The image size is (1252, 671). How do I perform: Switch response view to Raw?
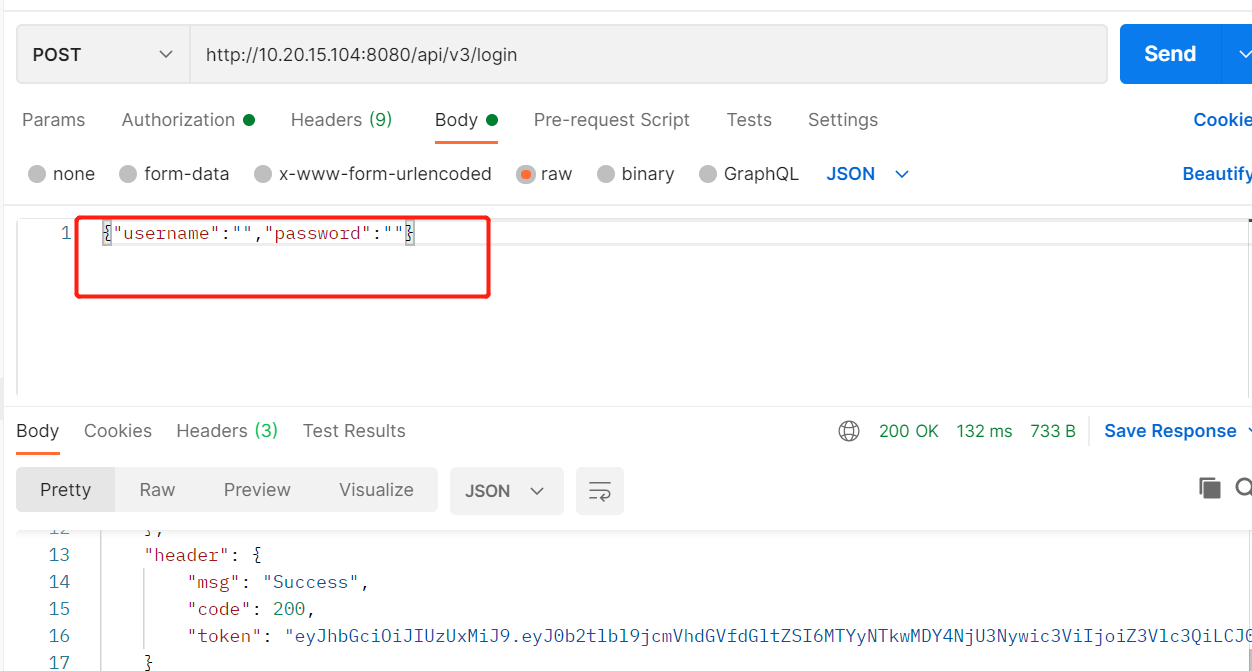(x=157, y=490)
